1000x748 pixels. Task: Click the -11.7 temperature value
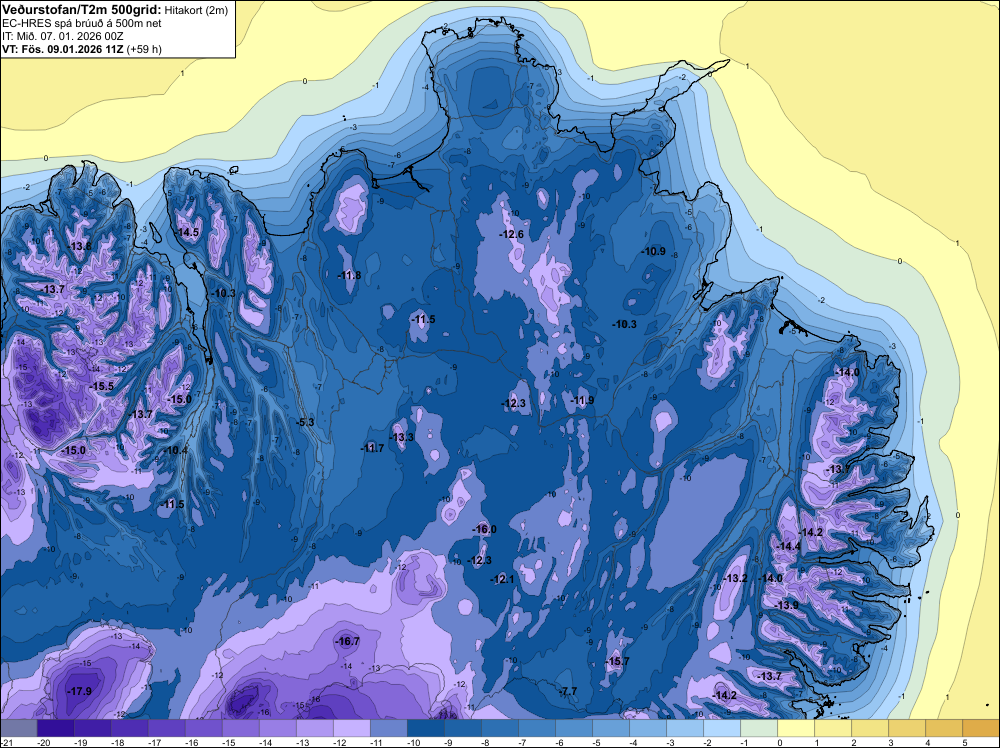[372, 448]
